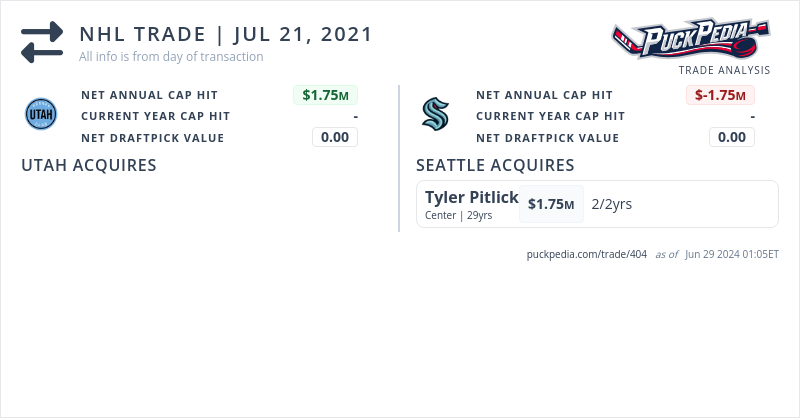Screen dimensions: 800x418
Task: Click the PuckPedia logo
Action: click(690, 40)
